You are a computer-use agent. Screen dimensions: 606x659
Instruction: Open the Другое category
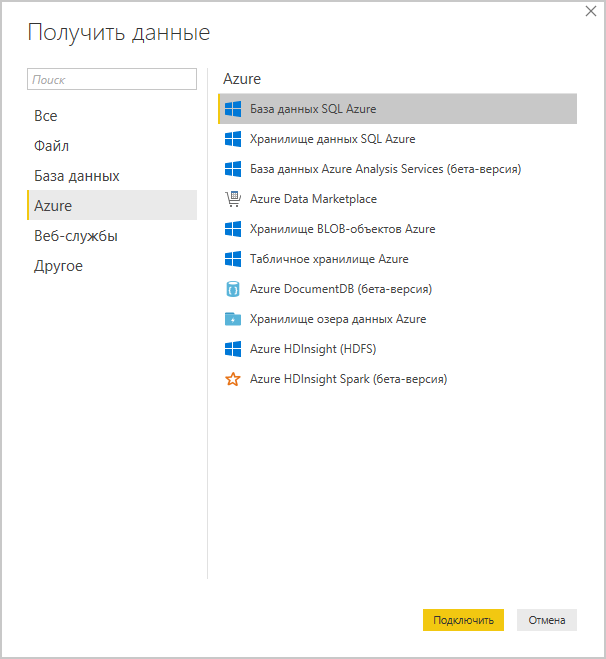[x=112, y=266]
